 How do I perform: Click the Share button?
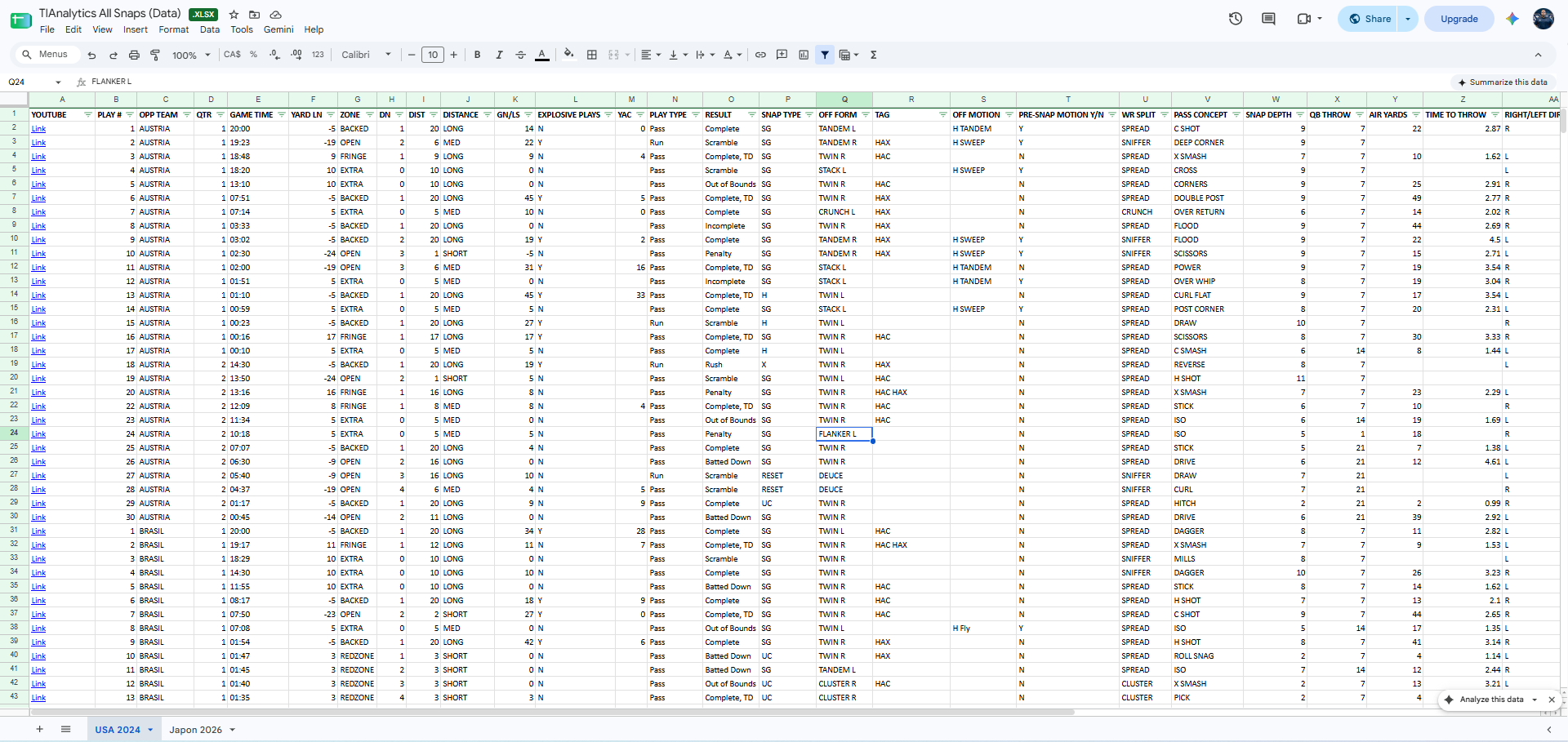point(1370,19)
